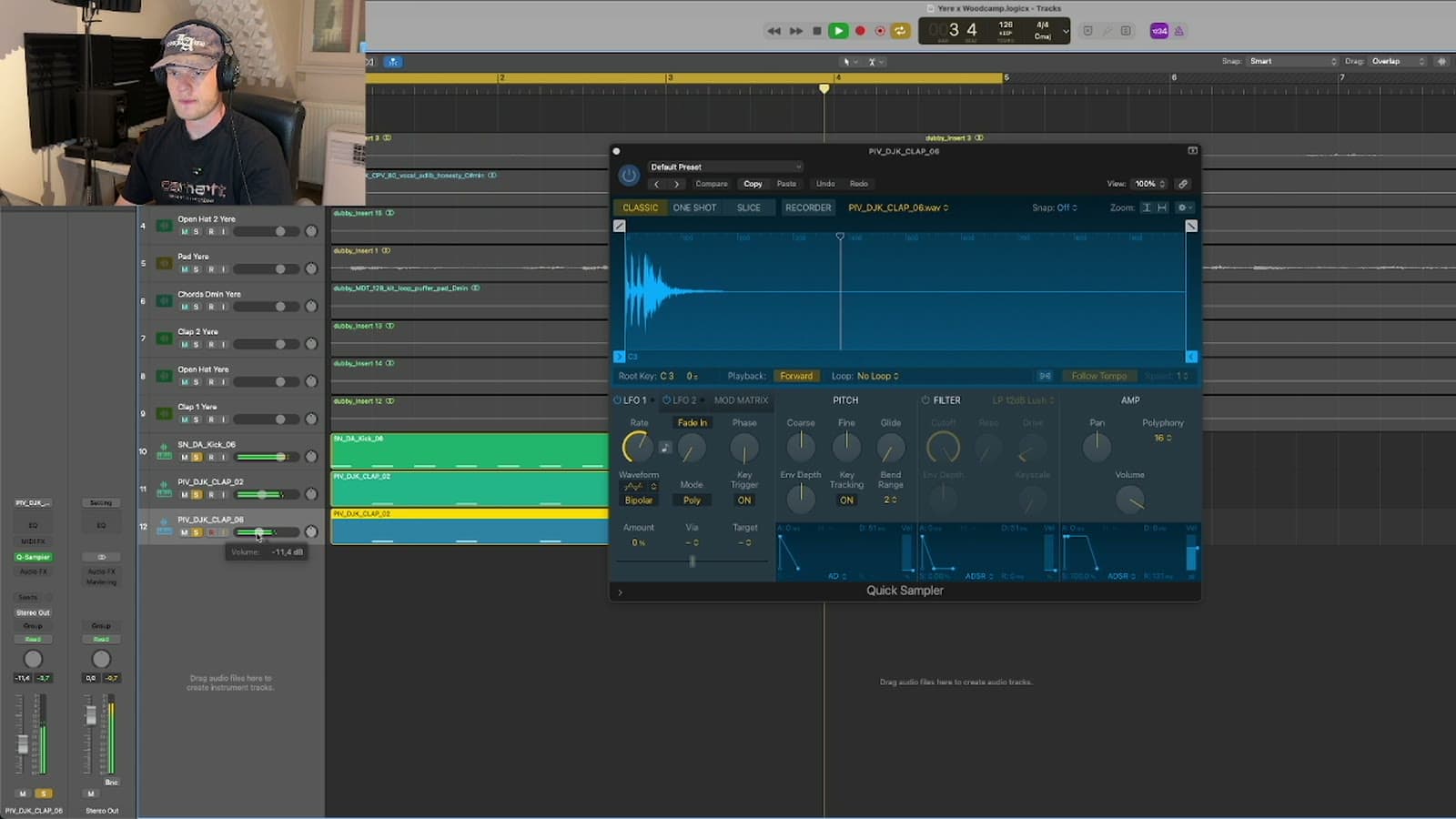The width and height of the screenshot is (1456, 819).
Task: Click the Follow Tempo button
Action: 1098,376
